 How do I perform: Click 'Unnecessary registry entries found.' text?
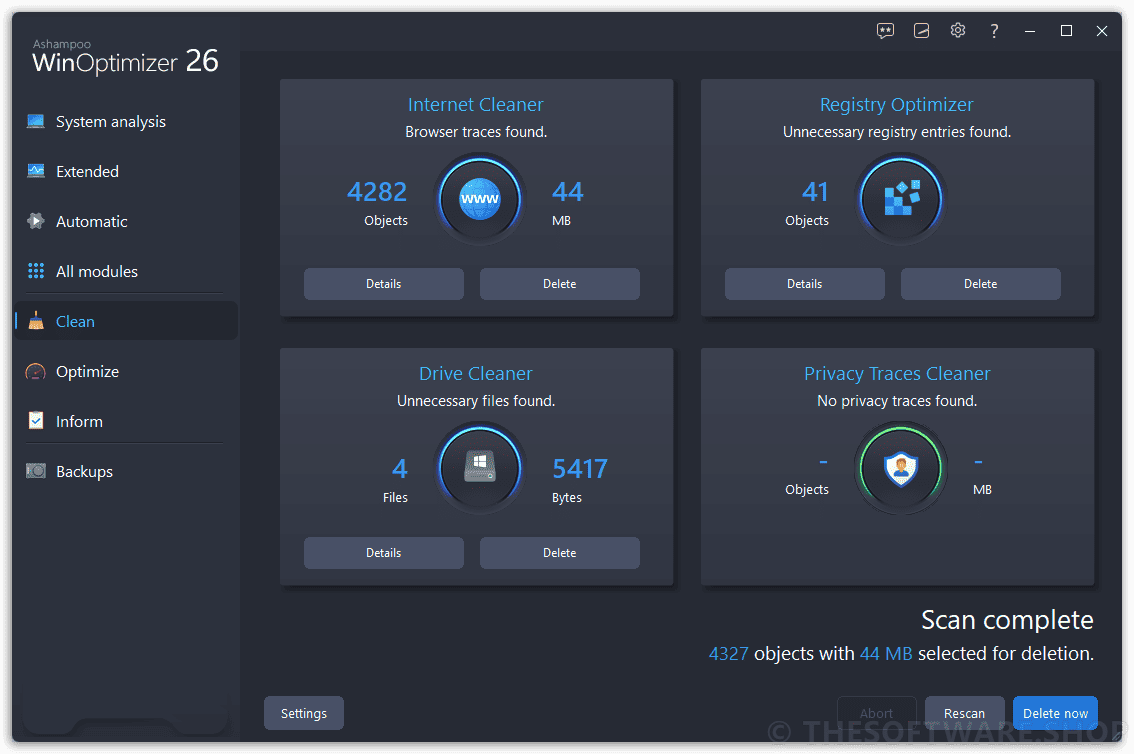pyautogui.click(x=897, y=132)
